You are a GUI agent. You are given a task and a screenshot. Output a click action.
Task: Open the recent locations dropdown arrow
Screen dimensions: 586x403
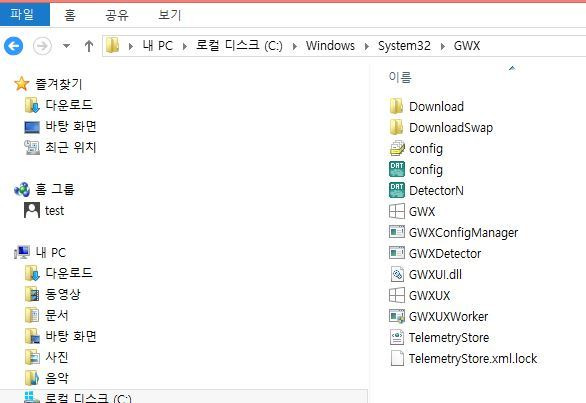pyautogui.click(x=66, y=46)
